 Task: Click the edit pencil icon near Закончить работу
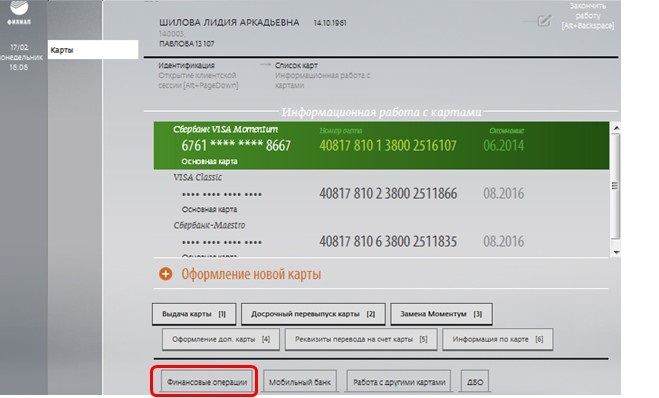pyautogui.click(x=544, y=21)
